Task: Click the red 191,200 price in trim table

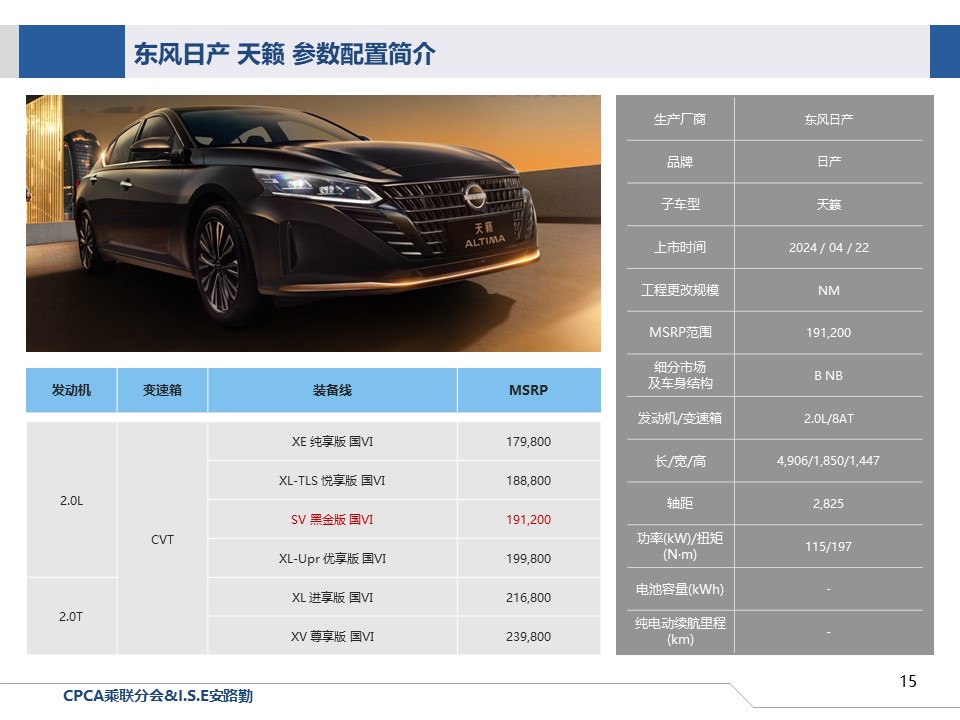Action: (x=529, y=520)
